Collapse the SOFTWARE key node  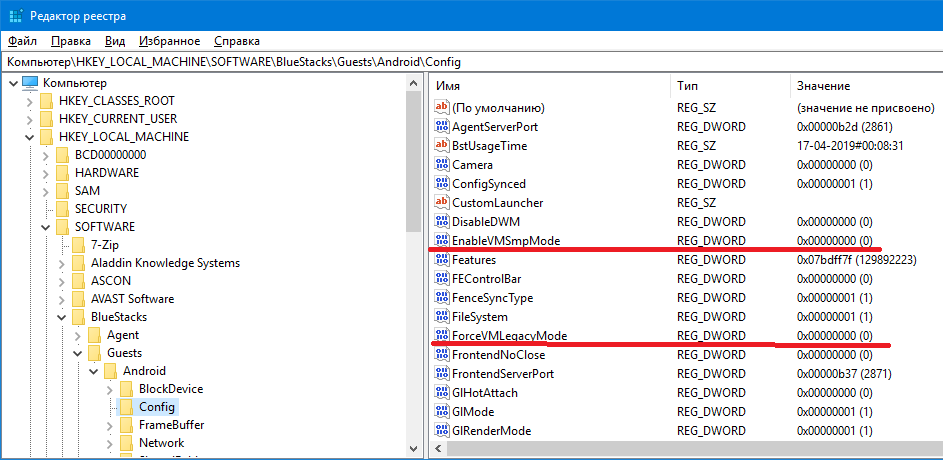44,227
